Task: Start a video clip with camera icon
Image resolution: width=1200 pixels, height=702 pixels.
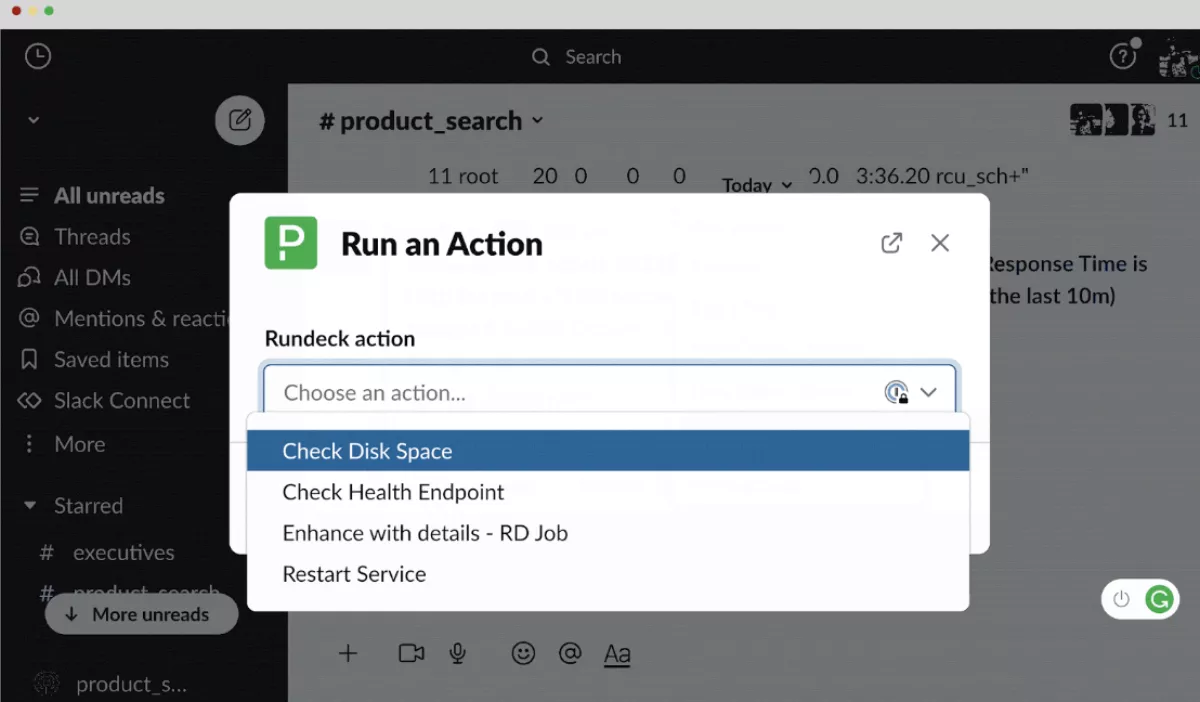Action: [x=411, y=654]
